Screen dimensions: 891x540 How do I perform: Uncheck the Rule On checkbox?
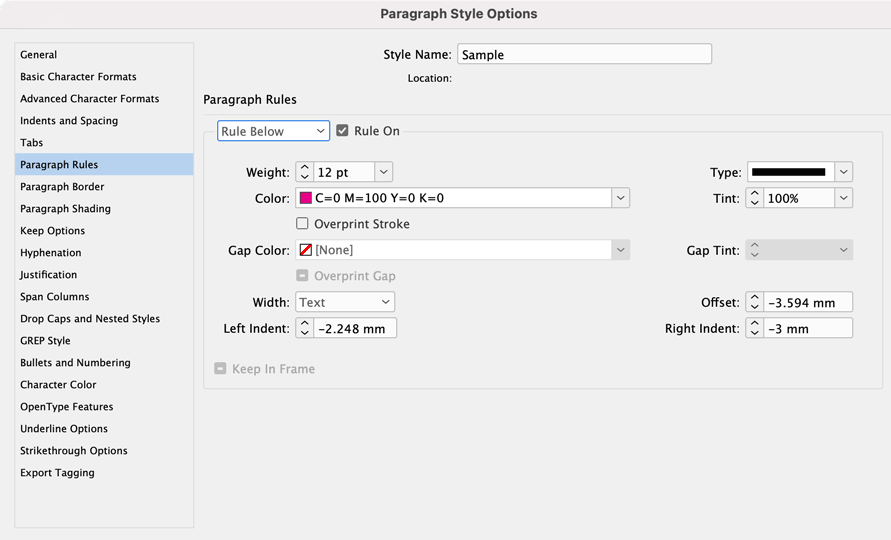[342, 131]
